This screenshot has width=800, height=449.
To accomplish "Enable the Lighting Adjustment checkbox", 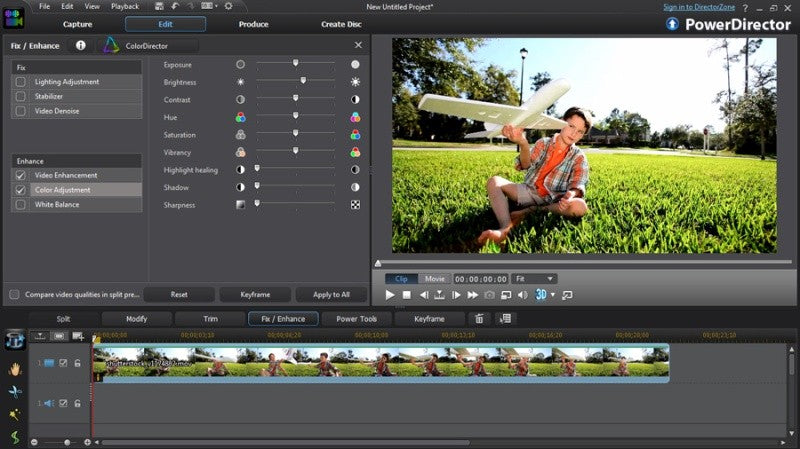I will tap(20, 82).
